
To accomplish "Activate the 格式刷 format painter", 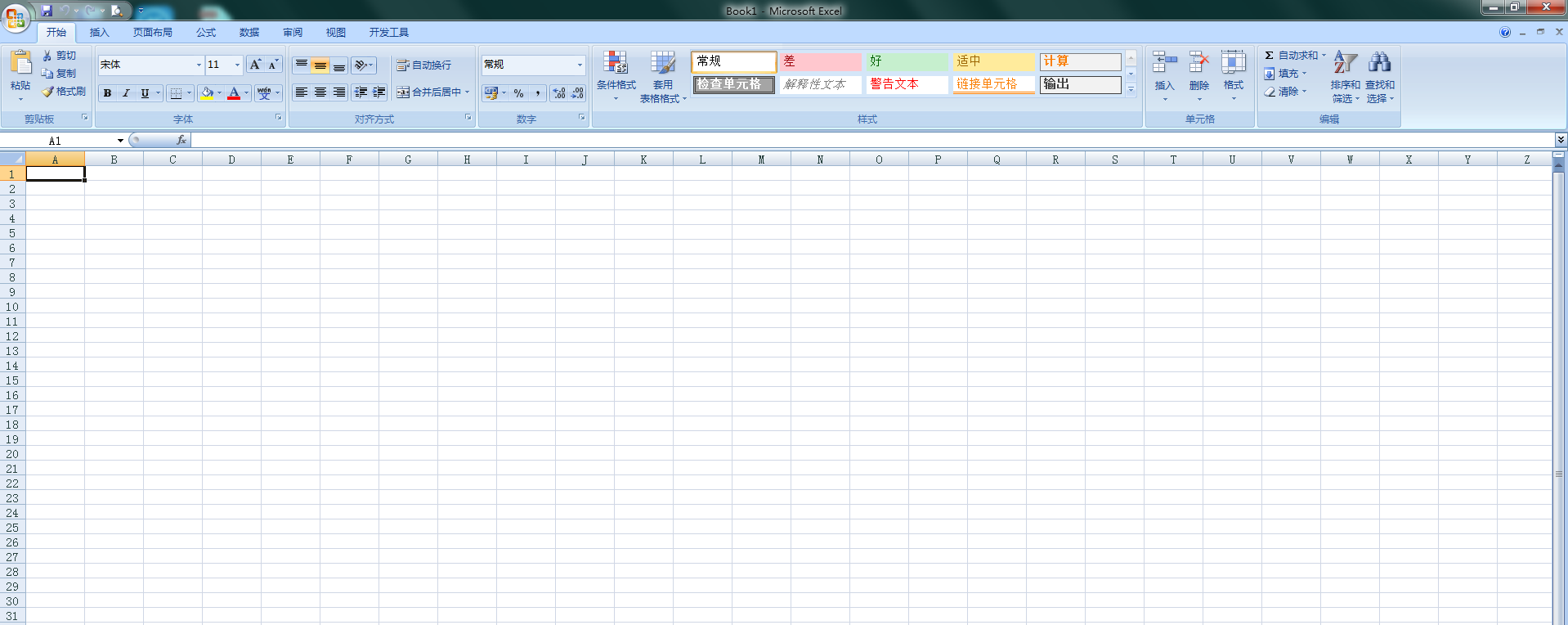I will pos(64,92).
